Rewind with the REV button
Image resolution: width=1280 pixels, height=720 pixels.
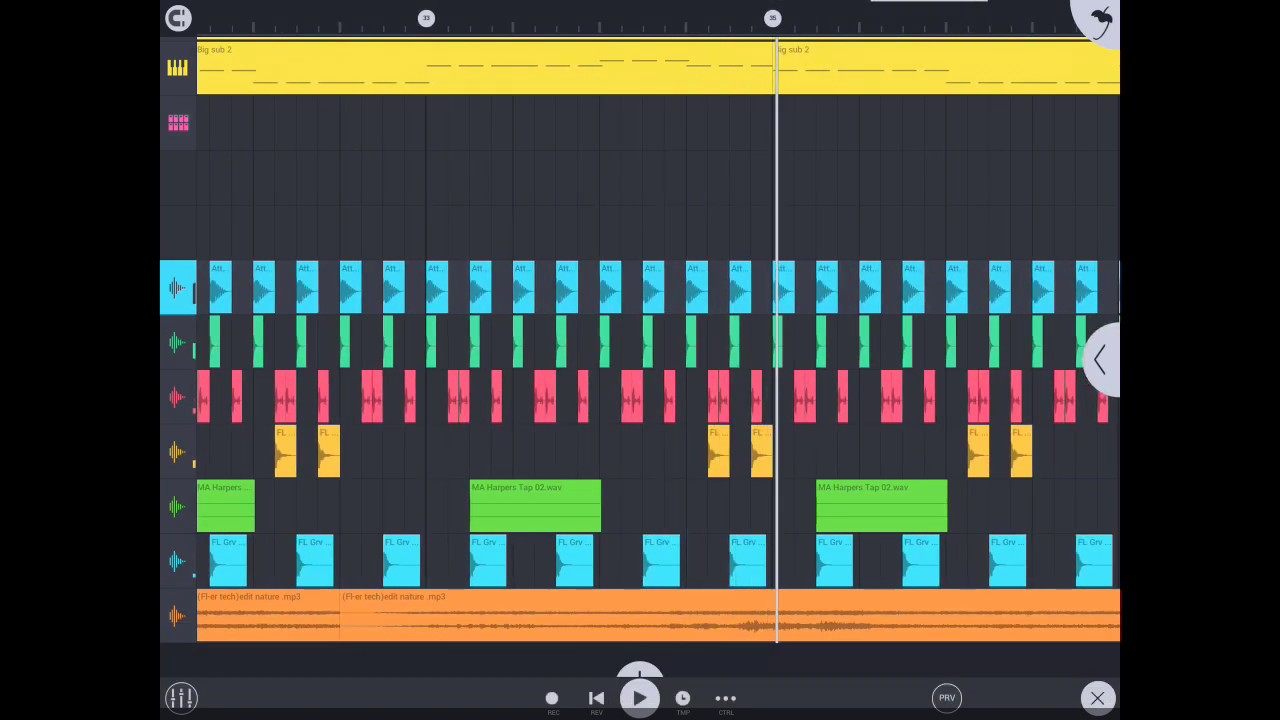coord(596,699)
